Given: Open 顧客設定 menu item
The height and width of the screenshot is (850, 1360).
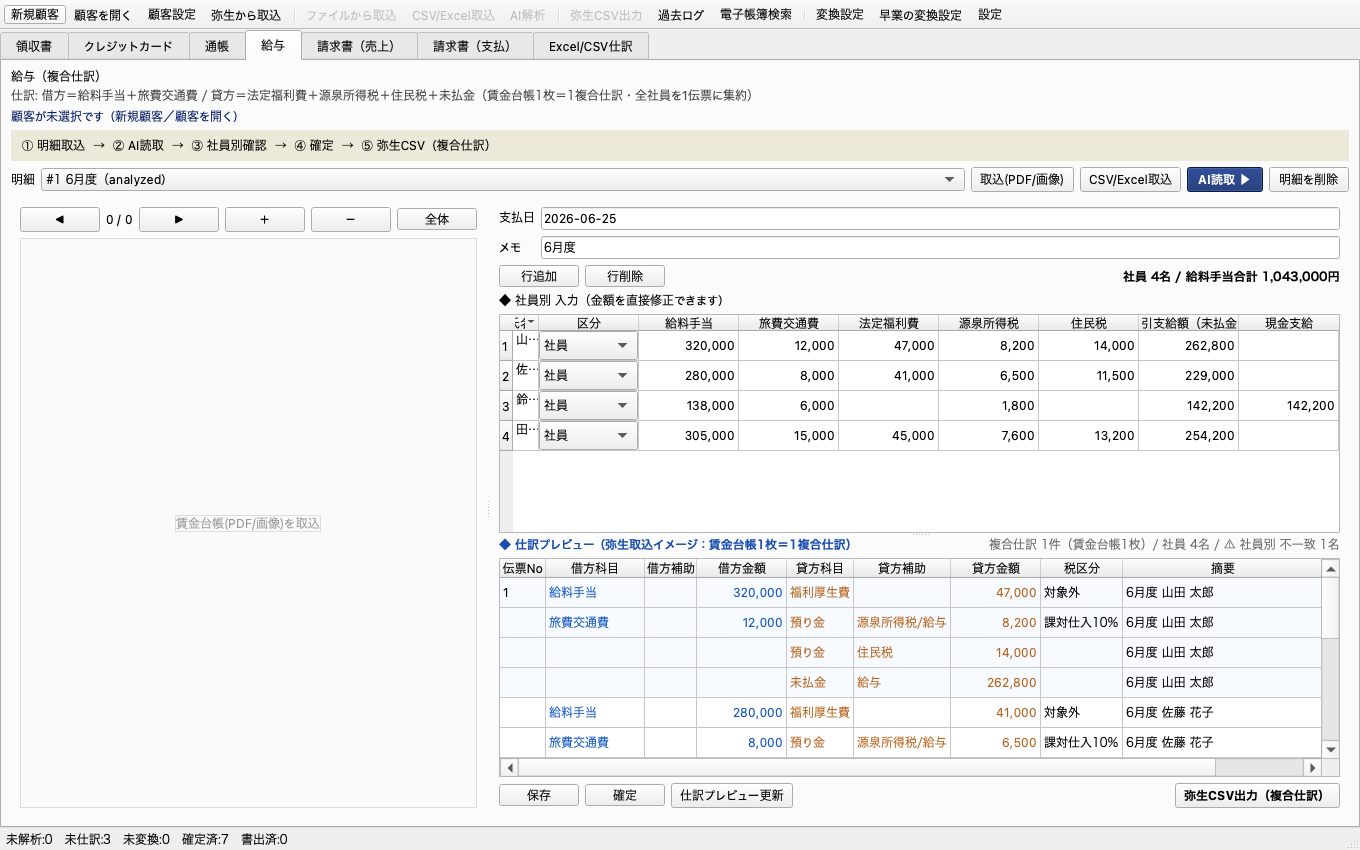Looking at the screenshot, I should coord(171,15).
